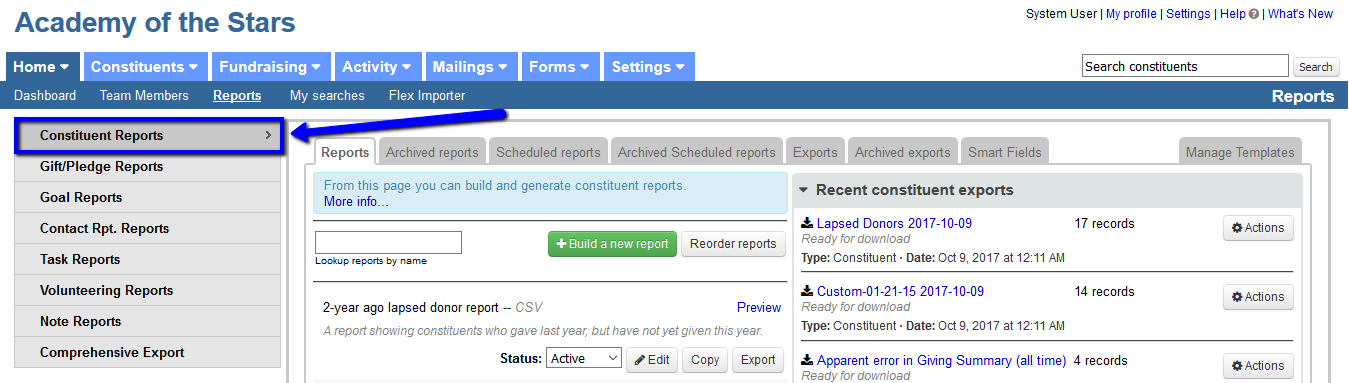Click '14 records' text of Custom-01-21-15
1349x383 pixels.
coord(1104,291)
